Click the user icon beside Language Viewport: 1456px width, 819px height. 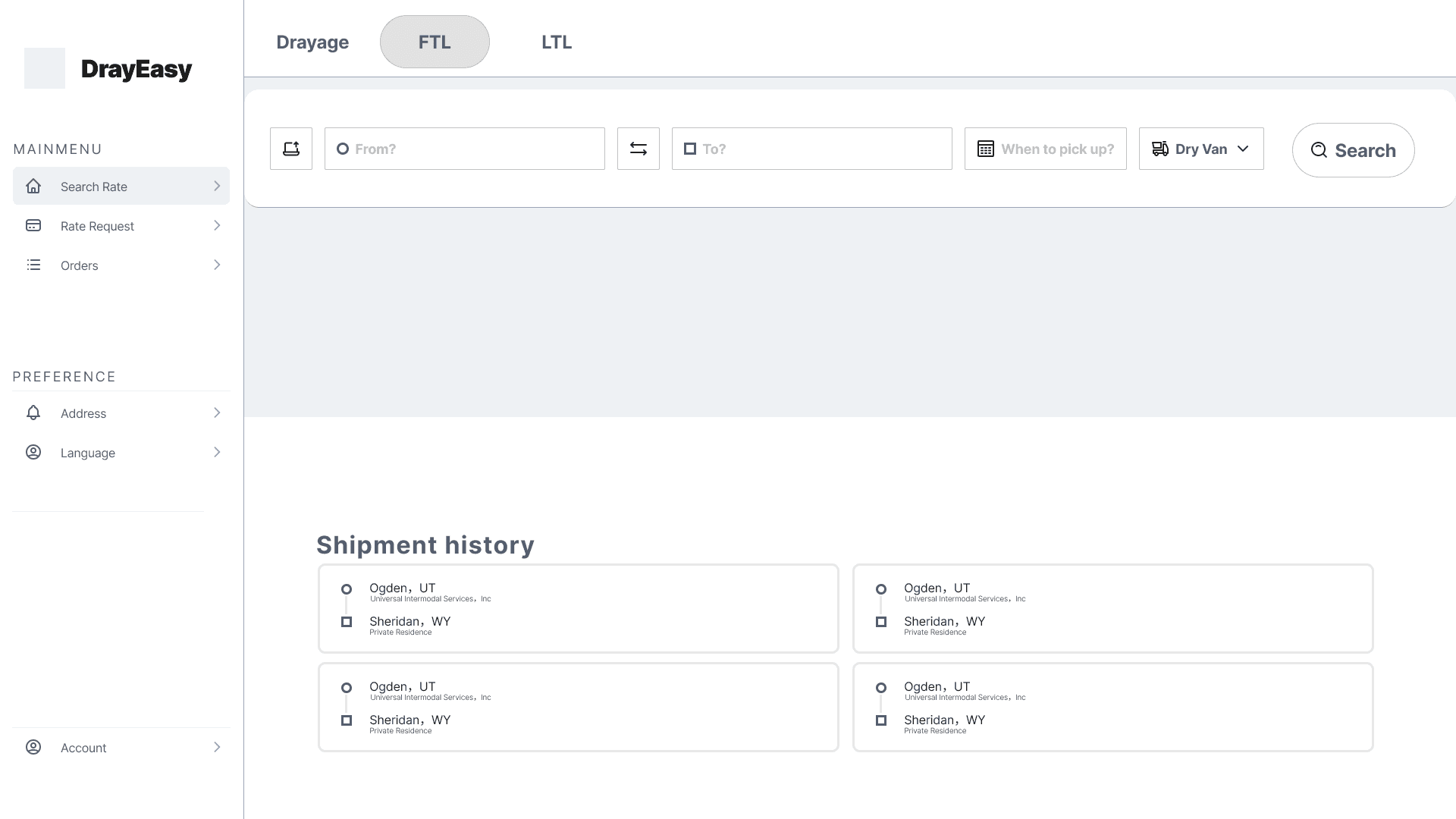(x=33, y=453)
